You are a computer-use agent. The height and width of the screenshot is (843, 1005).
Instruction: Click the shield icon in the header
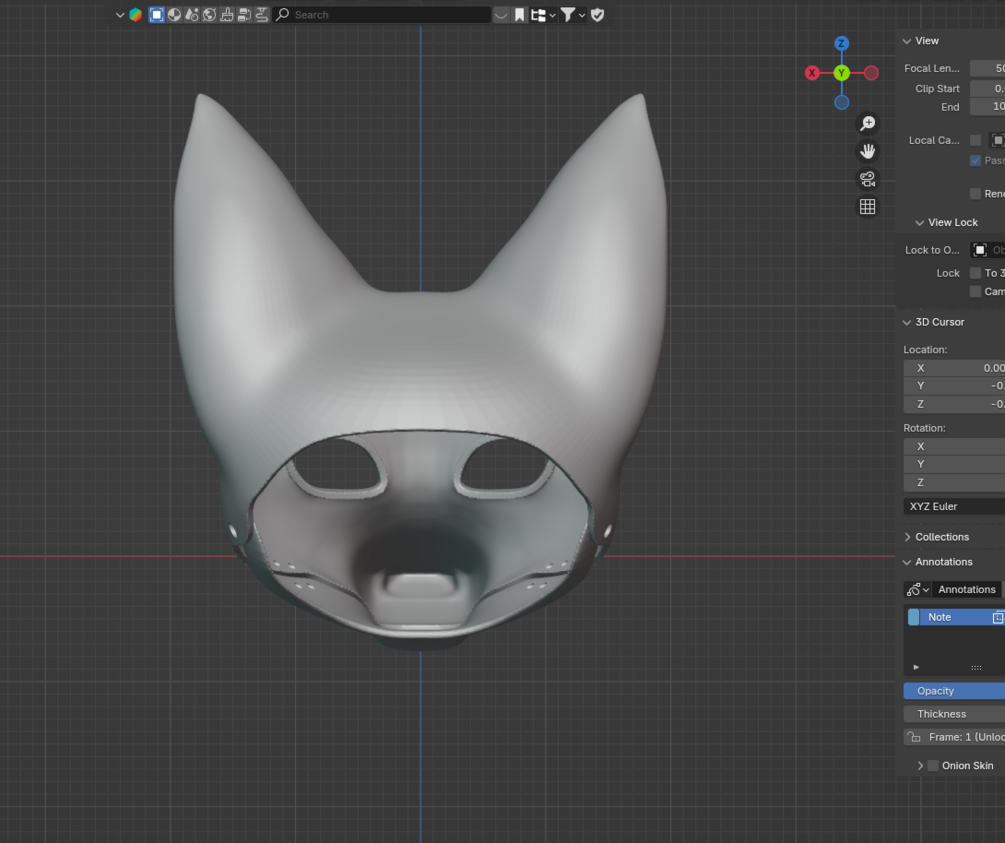(597, 15)
